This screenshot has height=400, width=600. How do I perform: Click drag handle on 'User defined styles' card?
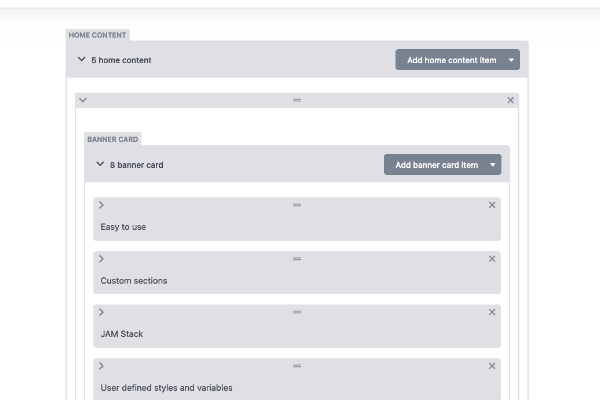coord(297,366)
